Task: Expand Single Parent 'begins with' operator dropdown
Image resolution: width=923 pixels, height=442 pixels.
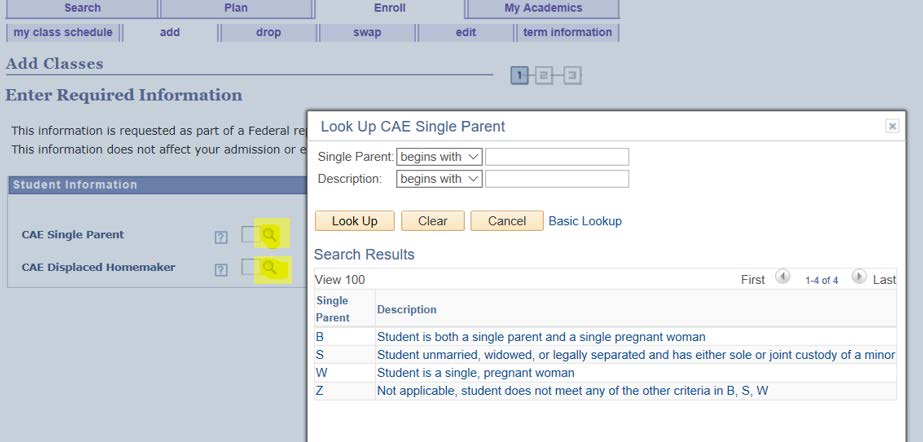Action: pos(439,157)
